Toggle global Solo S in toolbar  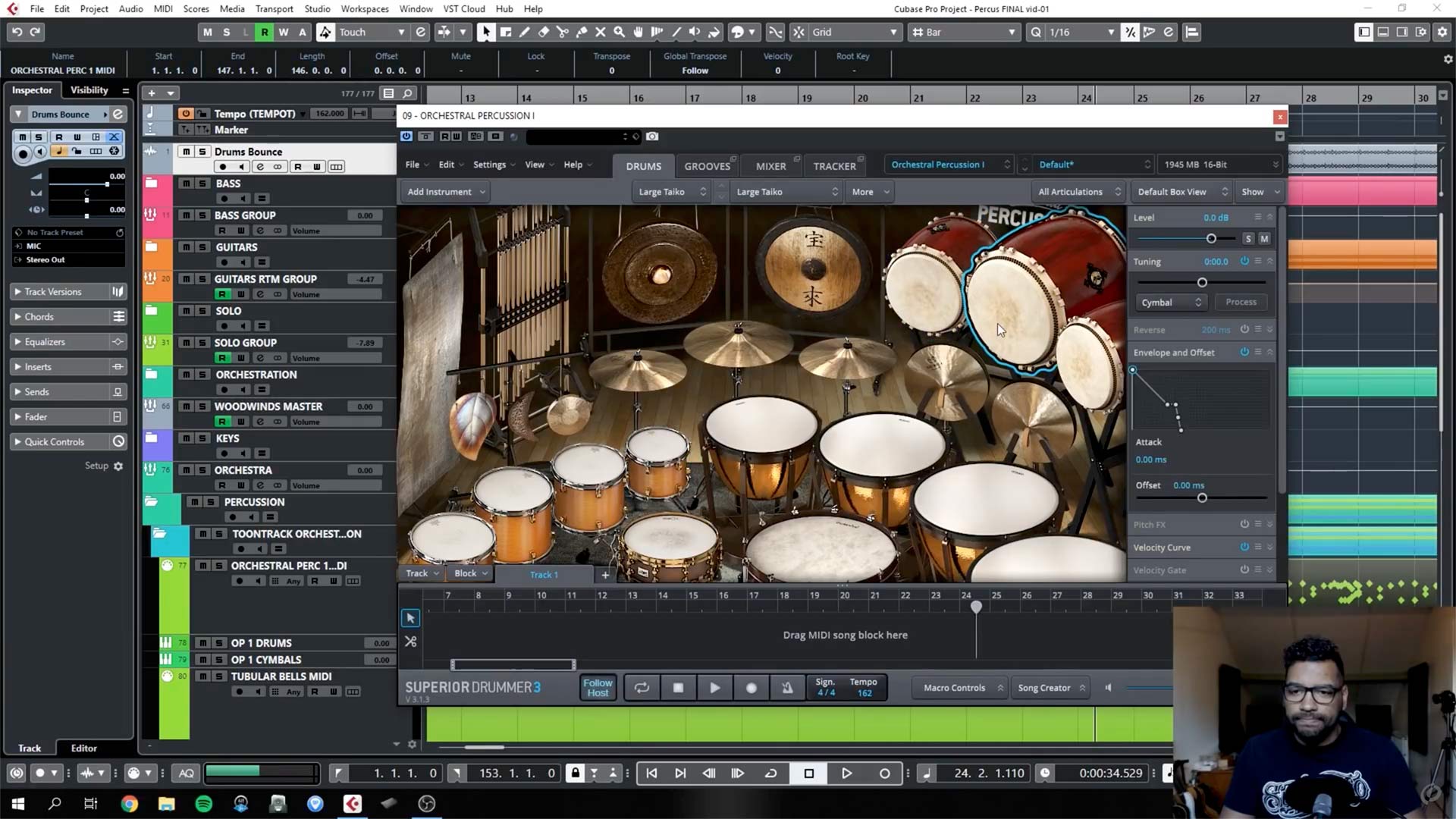(226, 32)
